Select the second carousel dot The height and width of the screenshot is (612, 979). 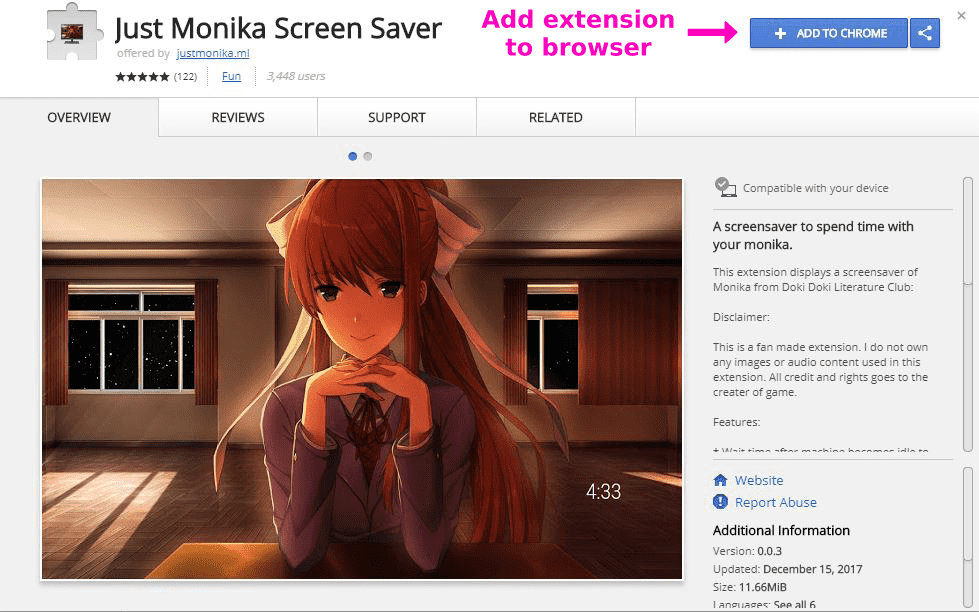(x=368, y=156)
